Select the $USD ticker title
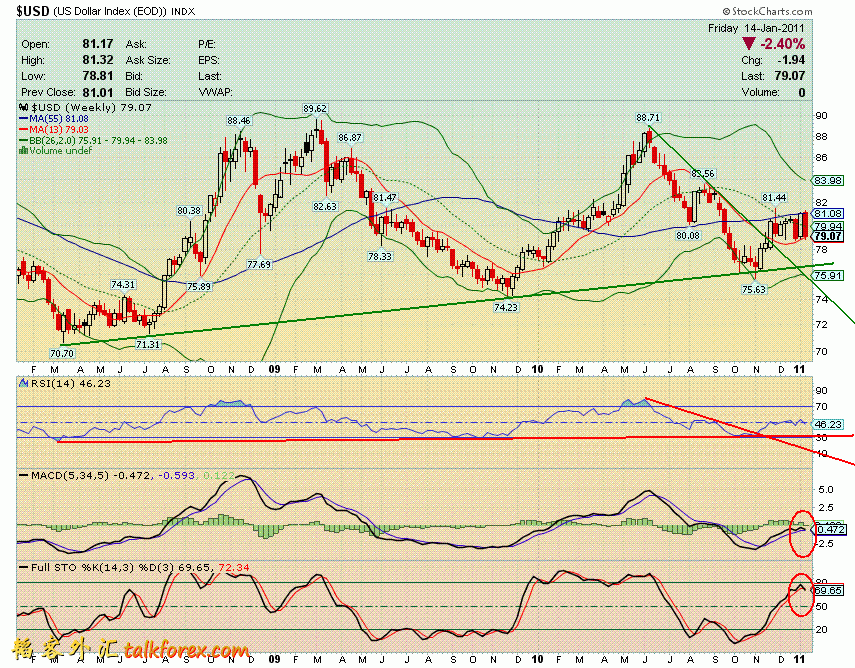This screenshot has width=855, height=668. [x=33, y=11]
